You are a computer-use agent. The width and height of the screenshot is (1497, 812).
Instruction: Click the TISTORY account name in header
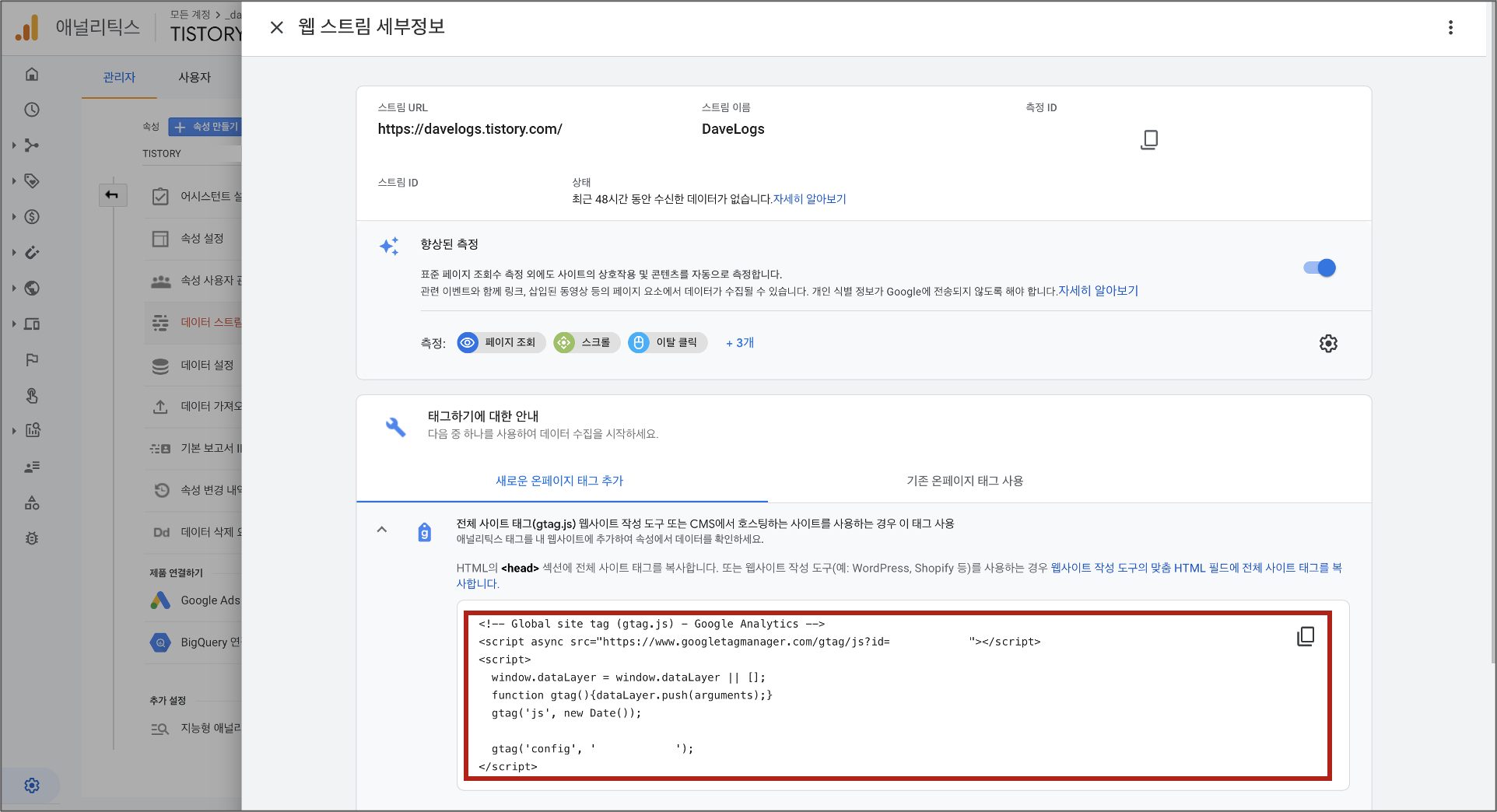[206, 34]
